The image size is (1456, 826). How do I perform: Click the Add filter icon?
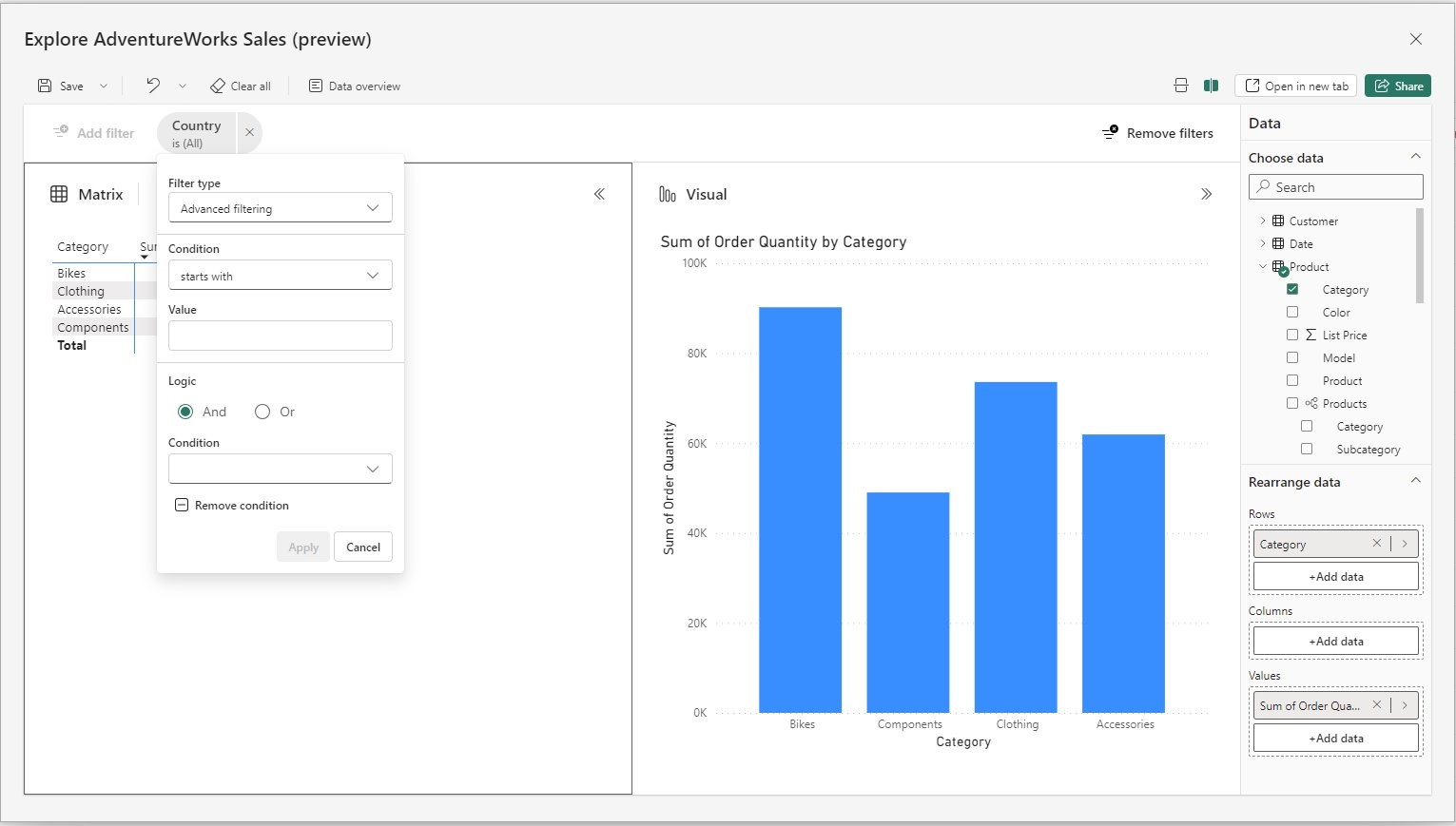(x=60, y=131)
